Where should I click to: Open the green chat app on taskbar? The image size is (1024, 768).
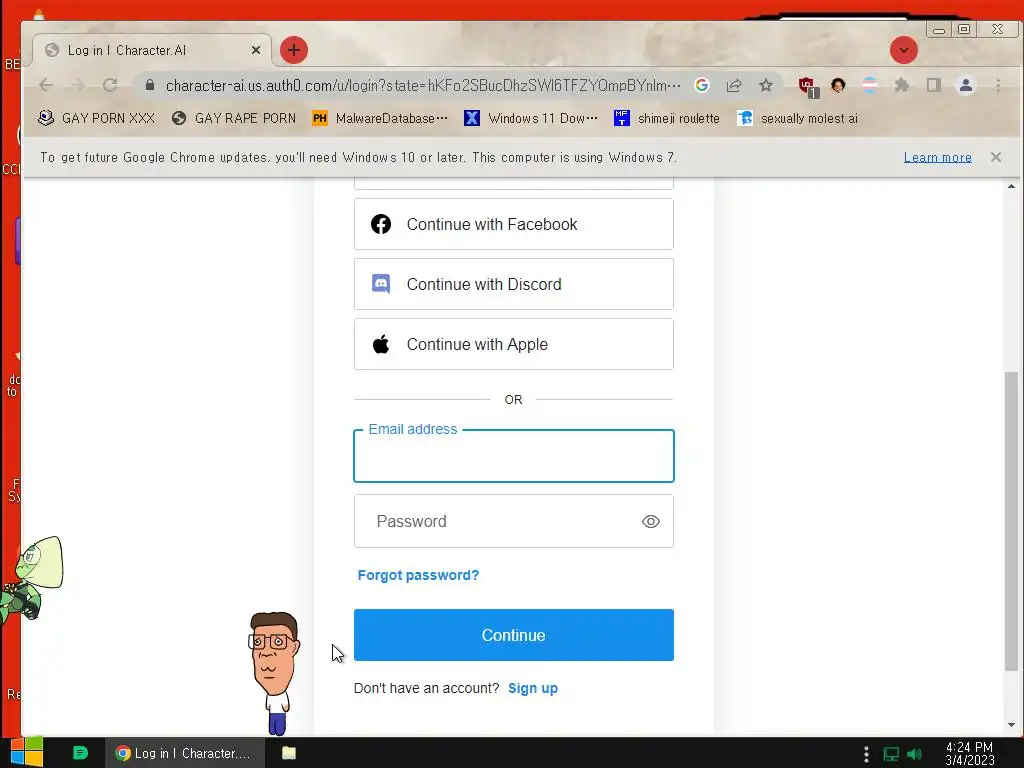pyautogui.click(x=80, y=753)
